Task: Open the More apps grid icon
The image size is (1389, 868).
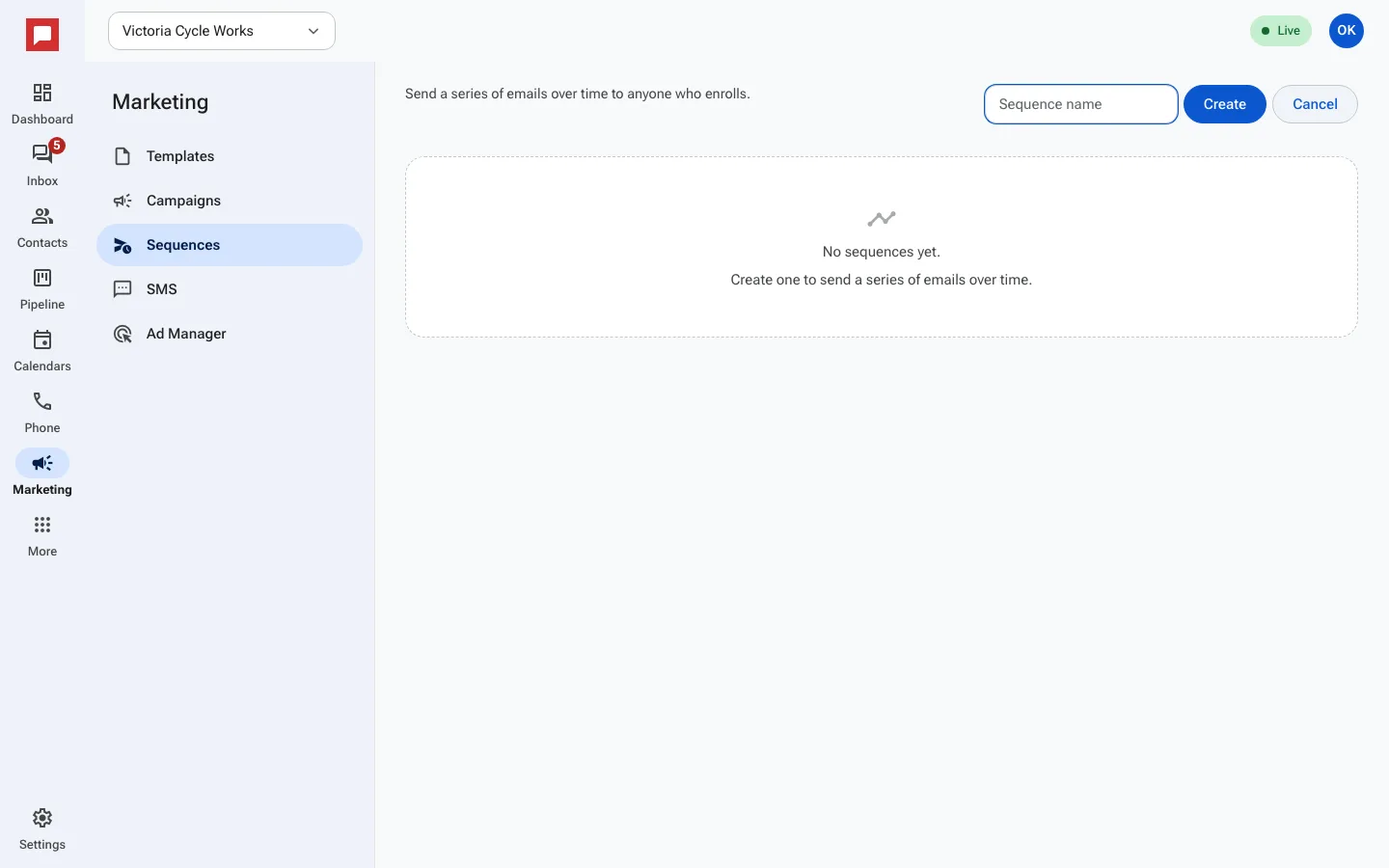Action: 42,525
